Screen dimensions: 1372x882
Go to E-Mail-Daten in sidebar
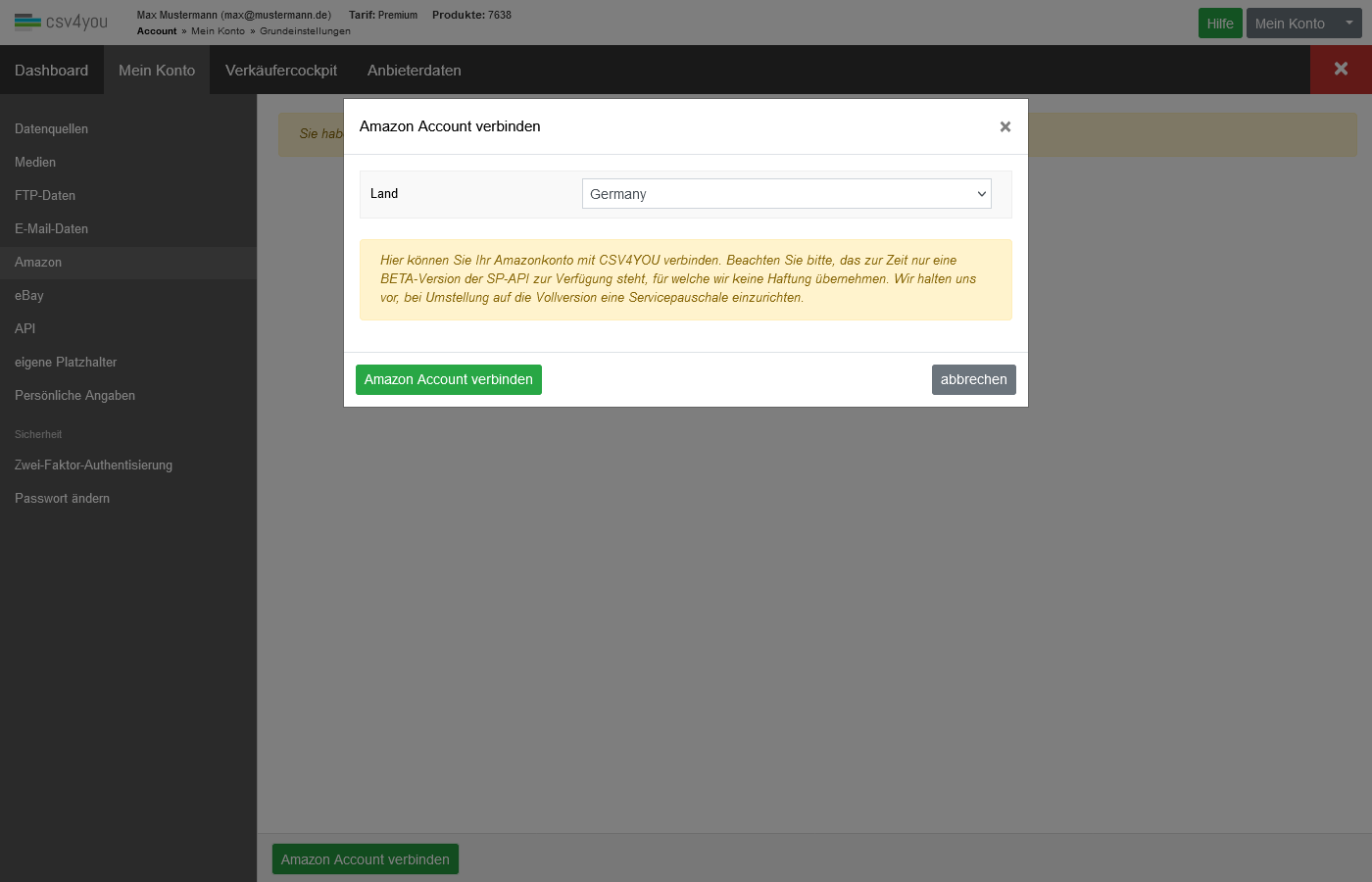(51, 229)
